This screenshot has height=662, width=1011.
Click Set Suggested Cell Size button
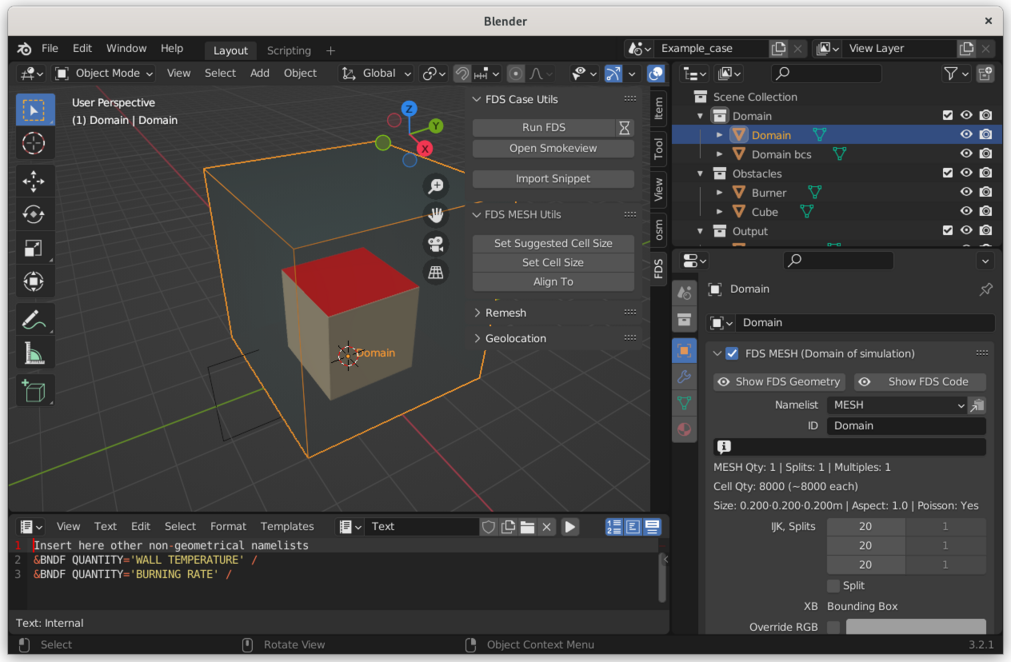click(x=553, y=243)
